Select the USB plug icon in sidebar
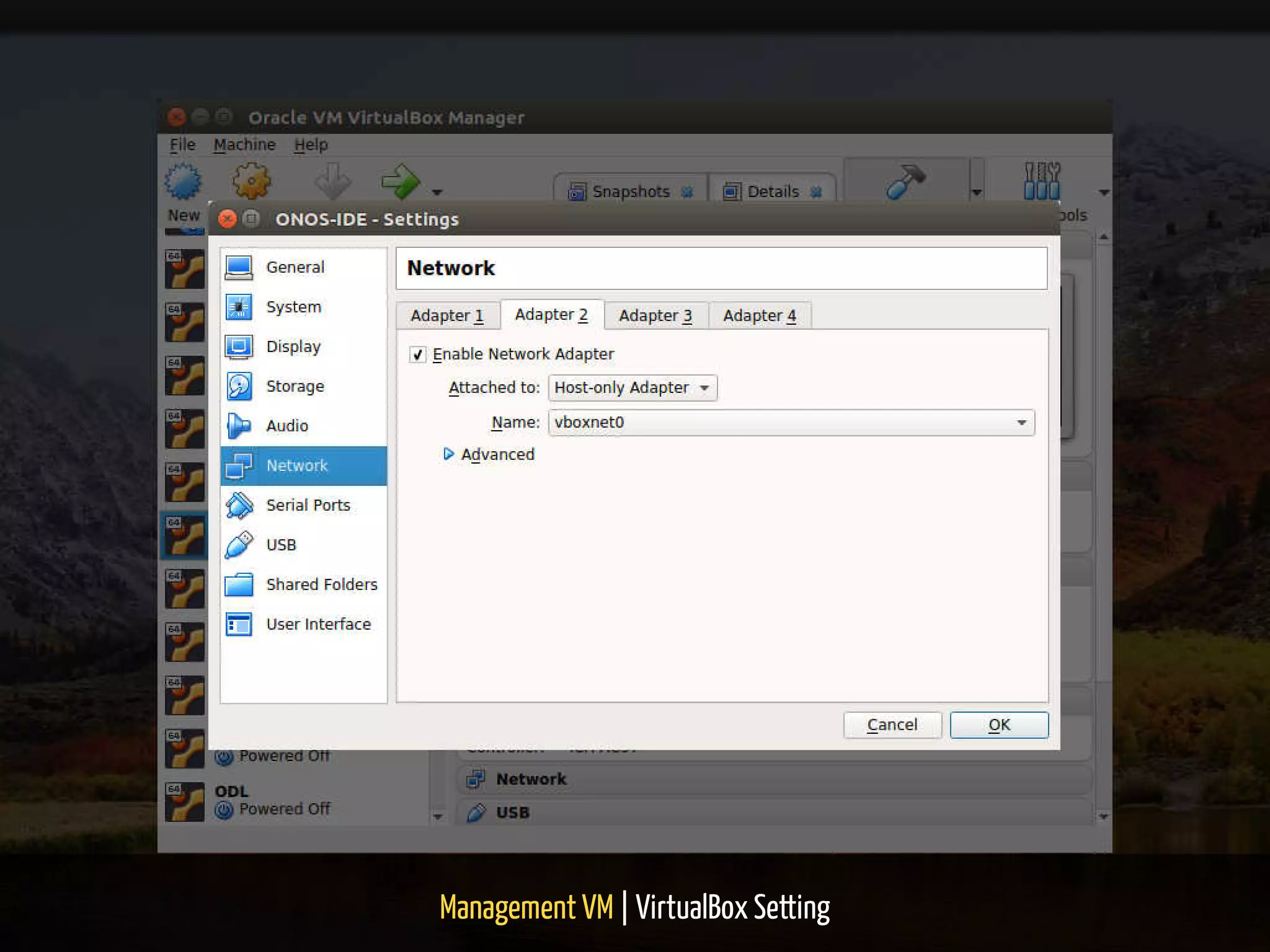This screenshot has height=952, width=1270. tap(239, 545)
